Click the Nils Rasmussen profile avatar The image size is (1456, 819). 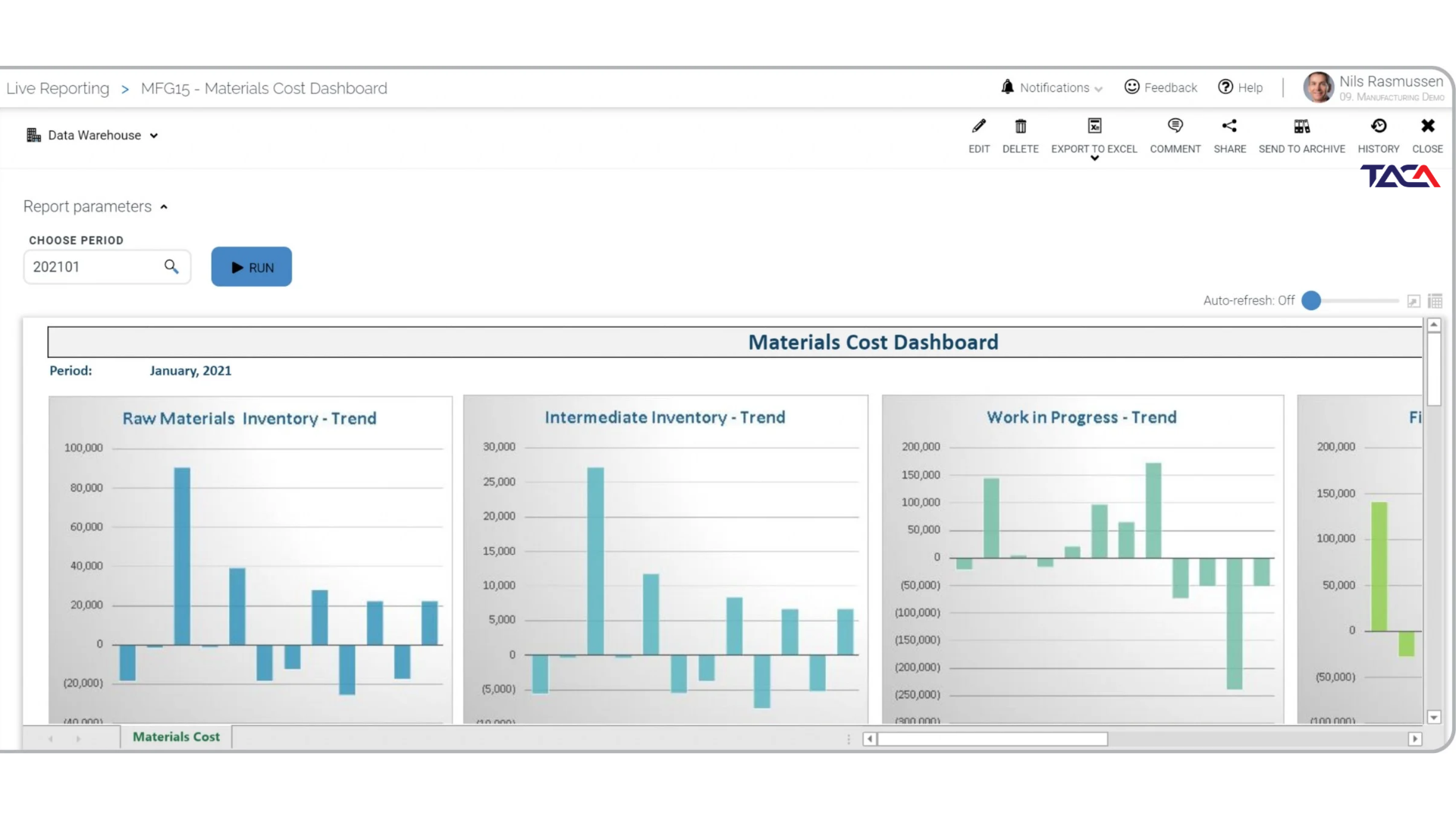point(1319,87)
